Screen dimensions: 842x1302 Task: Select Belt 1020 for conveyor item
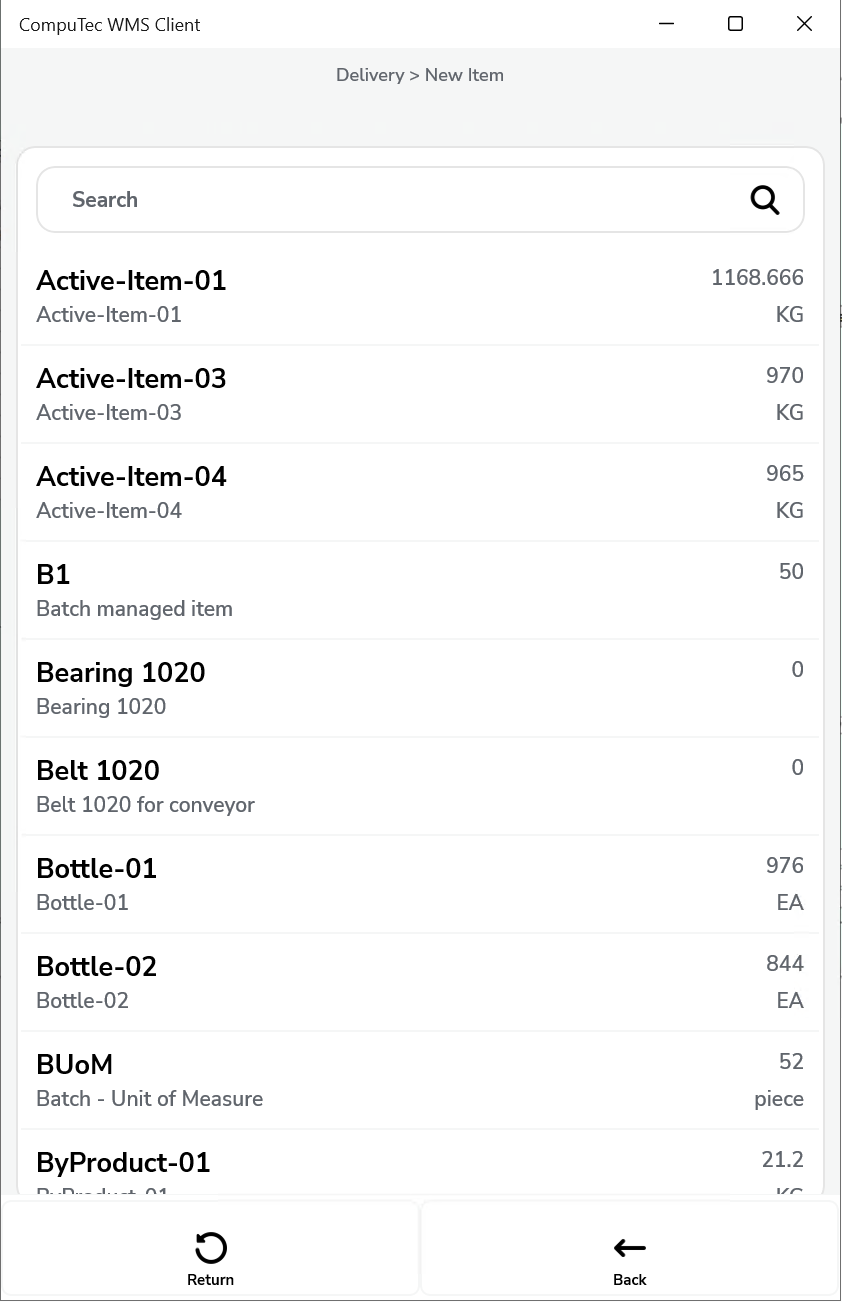(420, 786)
